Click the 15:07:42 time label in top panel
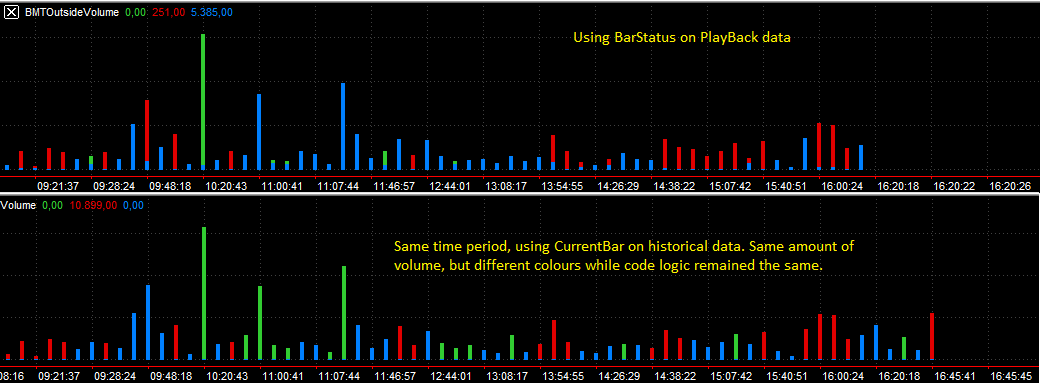This screenshot has width=1040, height=383. 730,186
